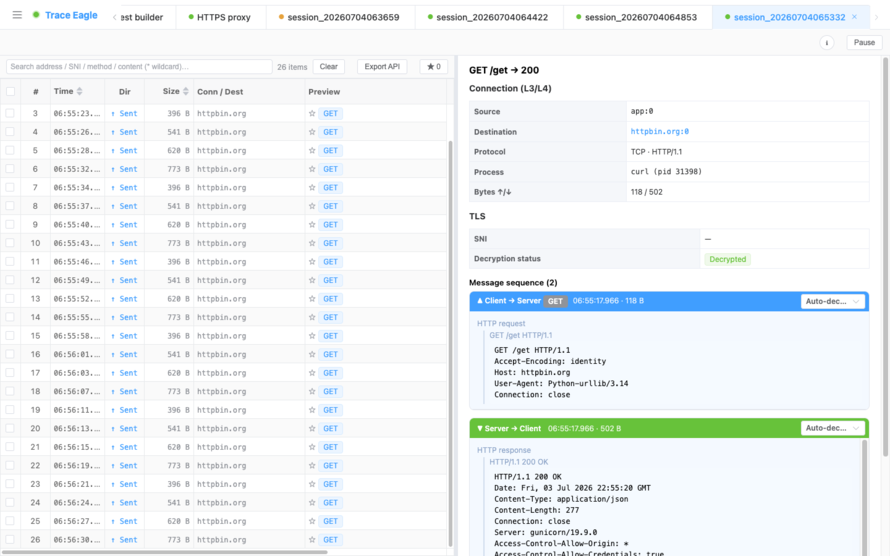890x556 pixels.
Task: Click GET badge in row 4
Action: point(330,132)
